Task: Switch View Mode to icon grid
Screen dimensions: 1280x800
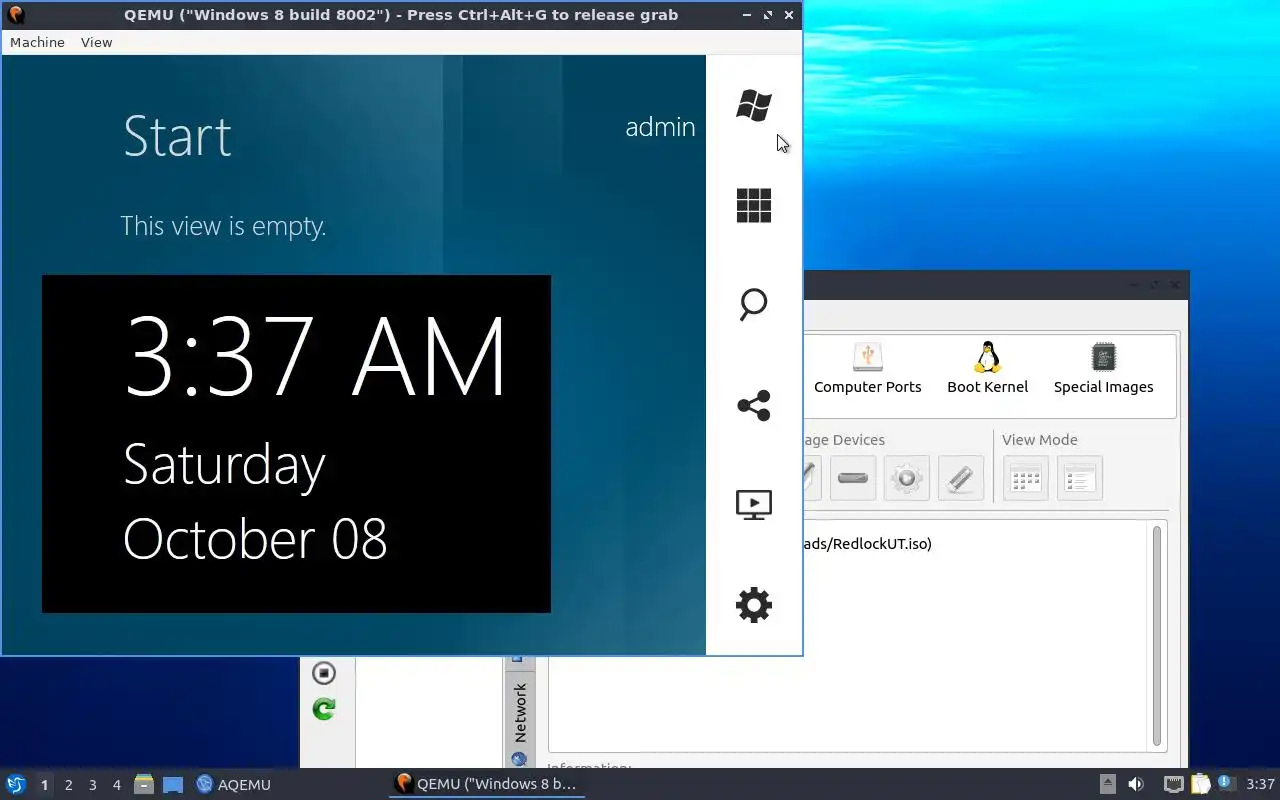Action: point(1026,478)
